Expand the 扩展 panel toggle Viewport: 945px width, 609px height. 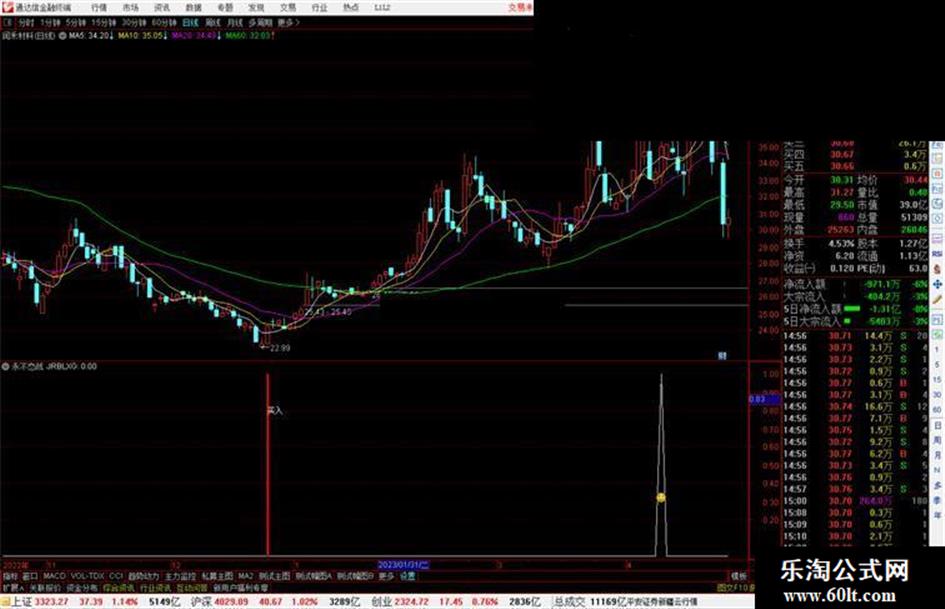13,587
